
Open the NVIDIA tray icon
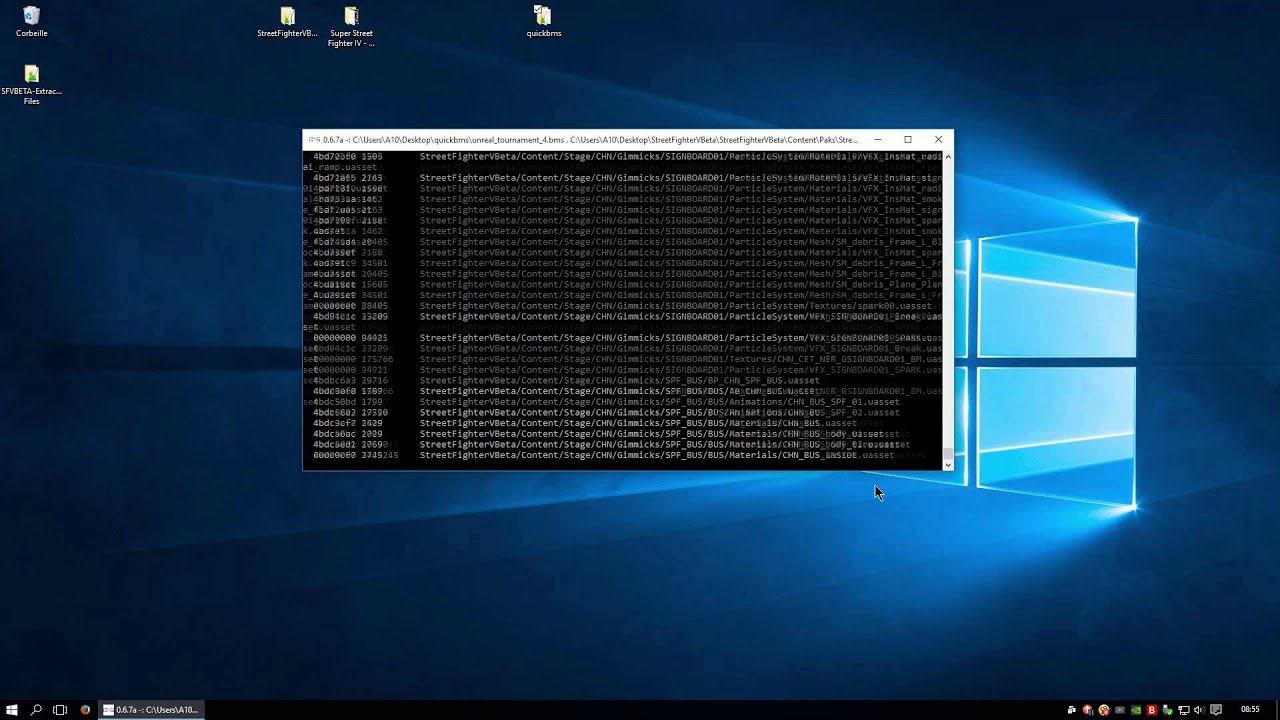point(1136,710)
